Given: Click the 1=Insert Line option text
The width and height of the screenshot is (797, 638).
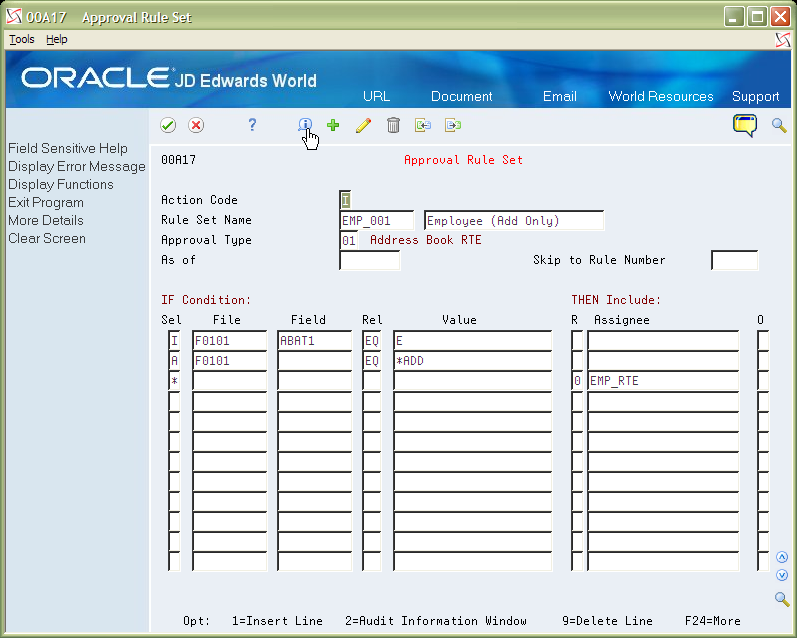Looking at the screenshot, I should 277,621.
